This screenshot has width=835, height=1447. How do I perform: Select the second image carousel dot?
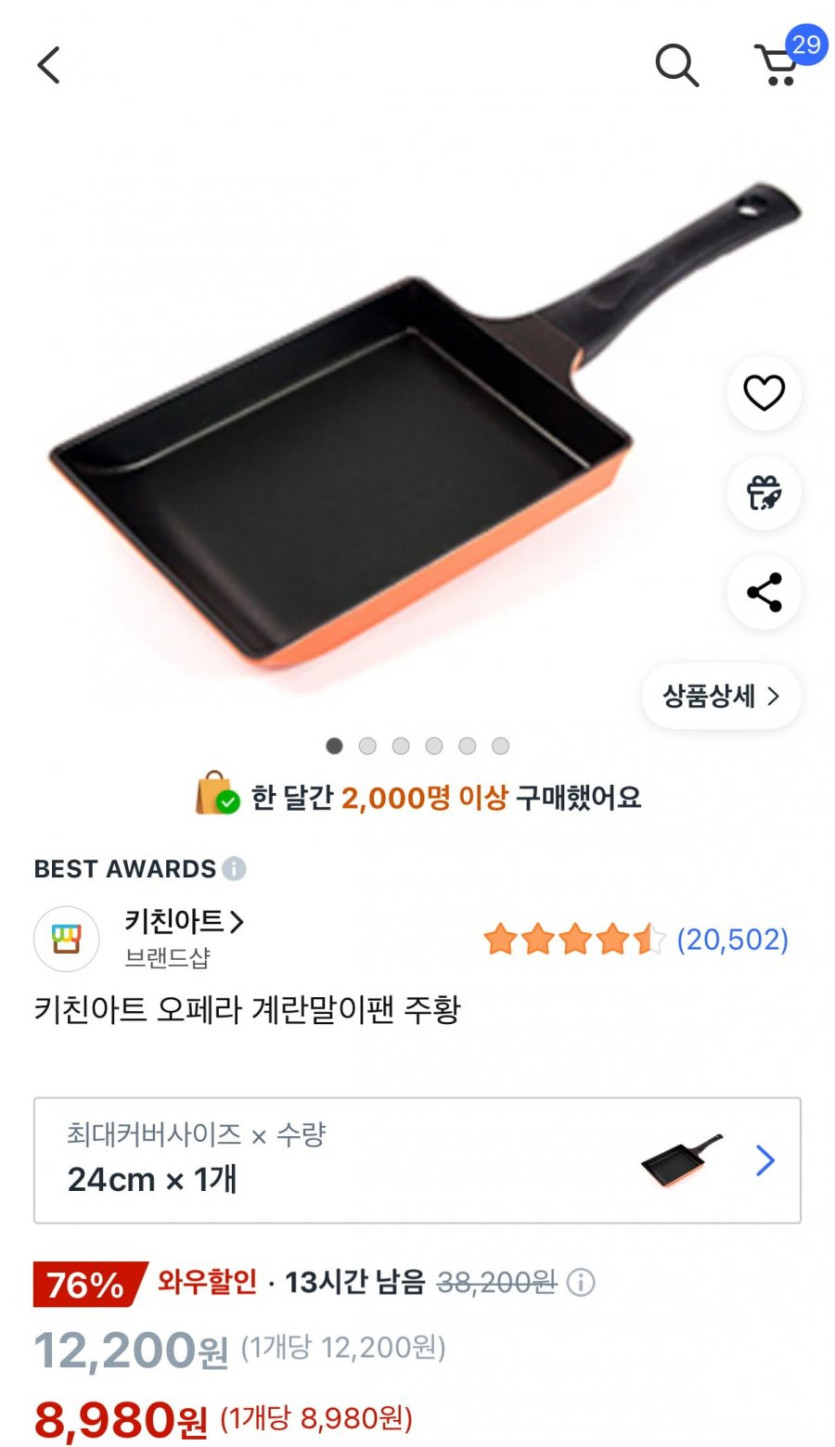368,746
